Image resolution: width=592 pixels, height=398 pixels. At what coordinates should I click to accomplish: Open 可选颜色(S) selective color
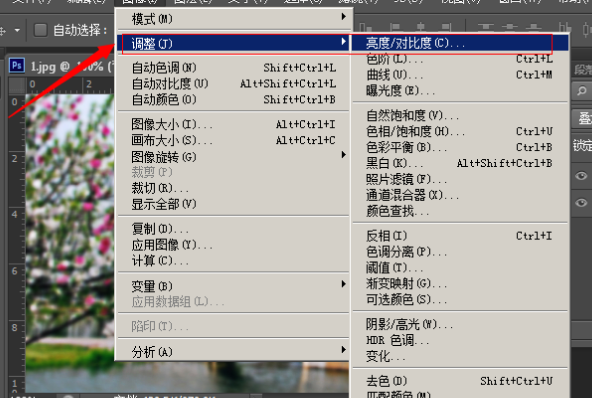[x=460, y=300]
